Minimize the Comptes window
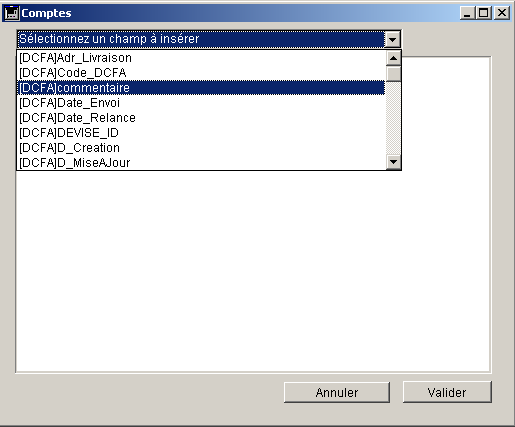Image resolution: width=515 pixels, height=427 pixels. [x=467, y=13]
